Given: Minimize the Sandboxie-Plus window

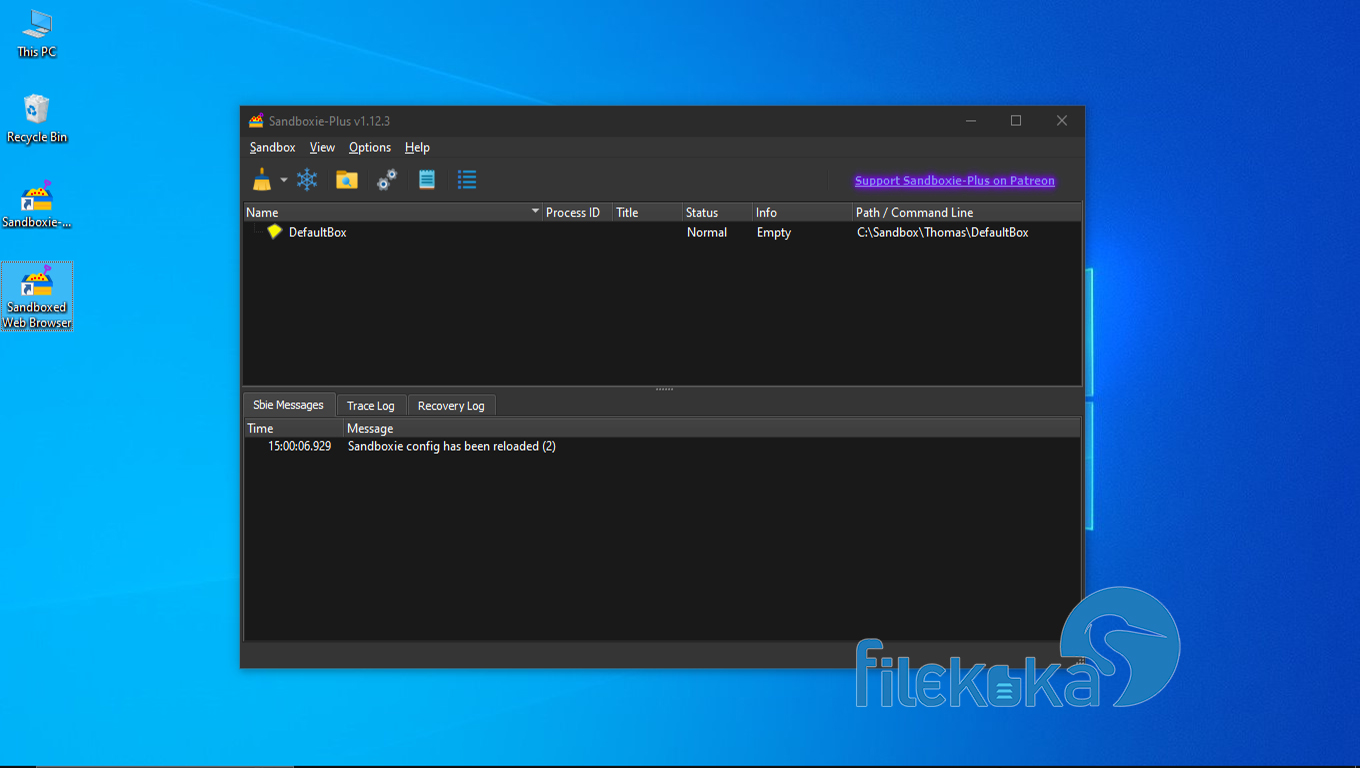Looking at the screenshot, I should 970,121.
